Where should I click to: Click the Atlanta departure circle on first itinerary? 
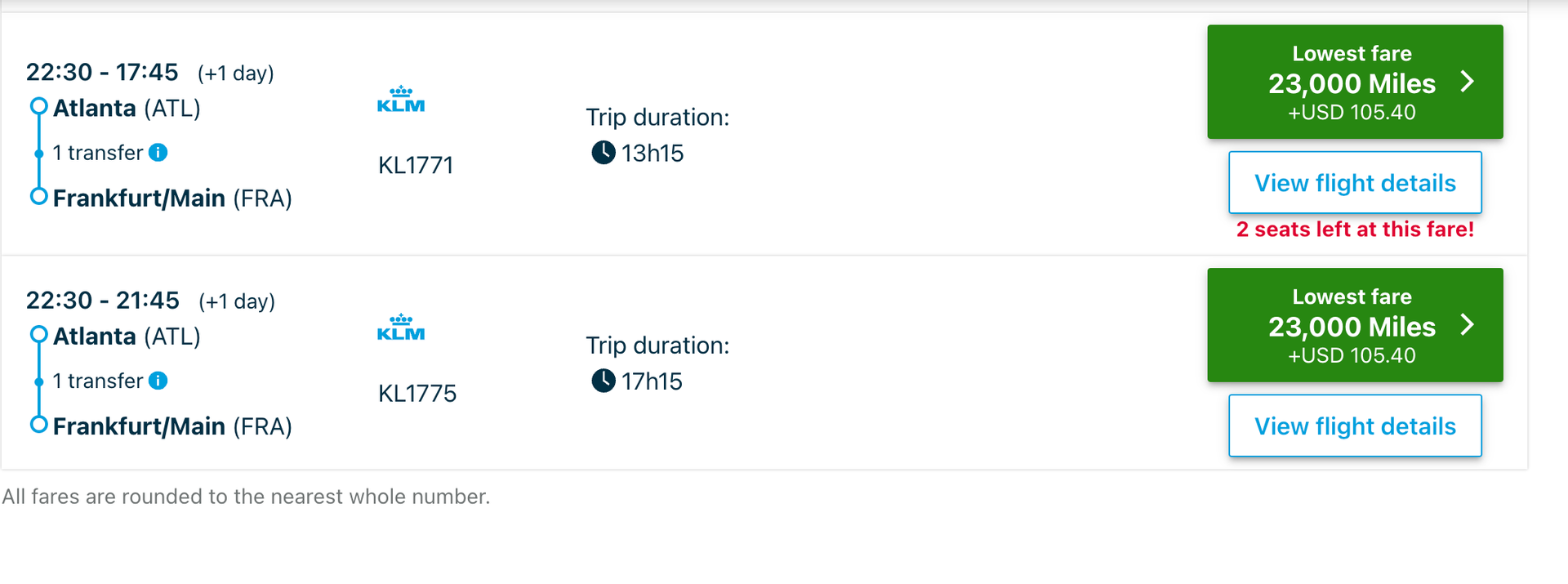click(38, 105)
